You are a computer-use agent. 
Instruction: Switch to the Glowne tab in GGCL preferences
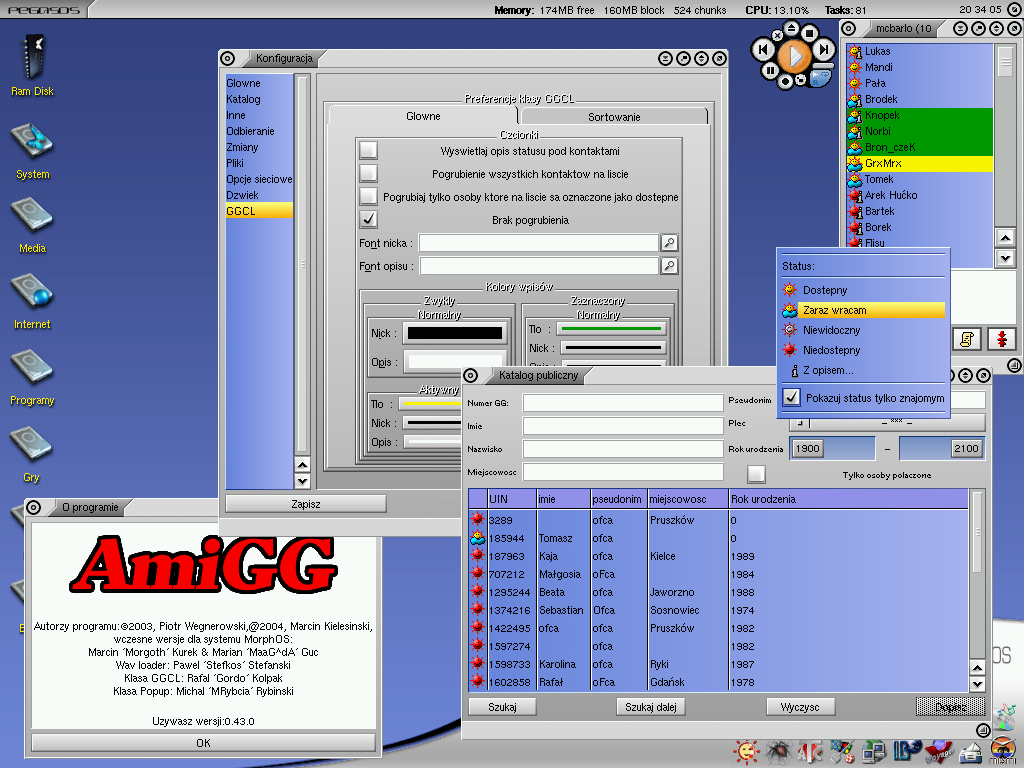tap(423, 116)
